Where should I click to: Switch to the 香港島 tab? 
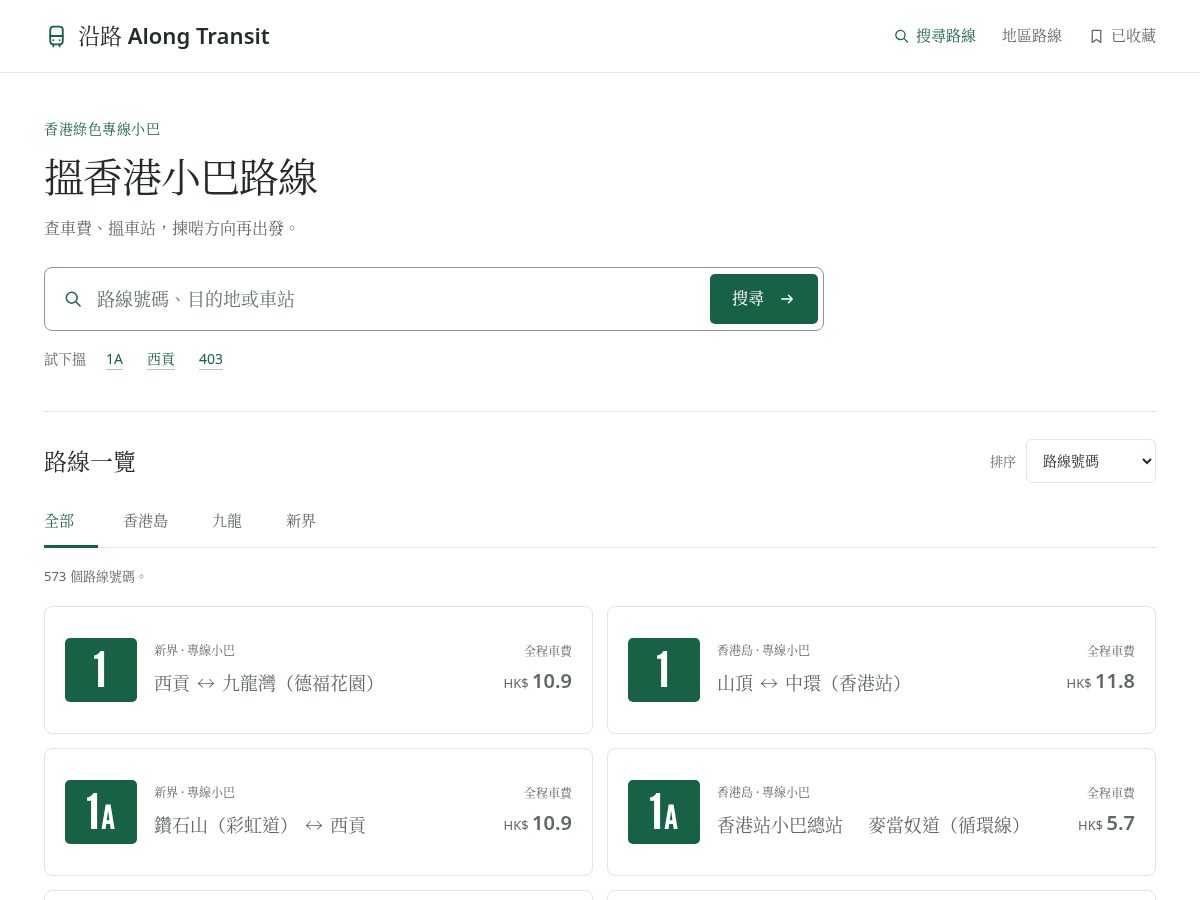coord(146,521)
